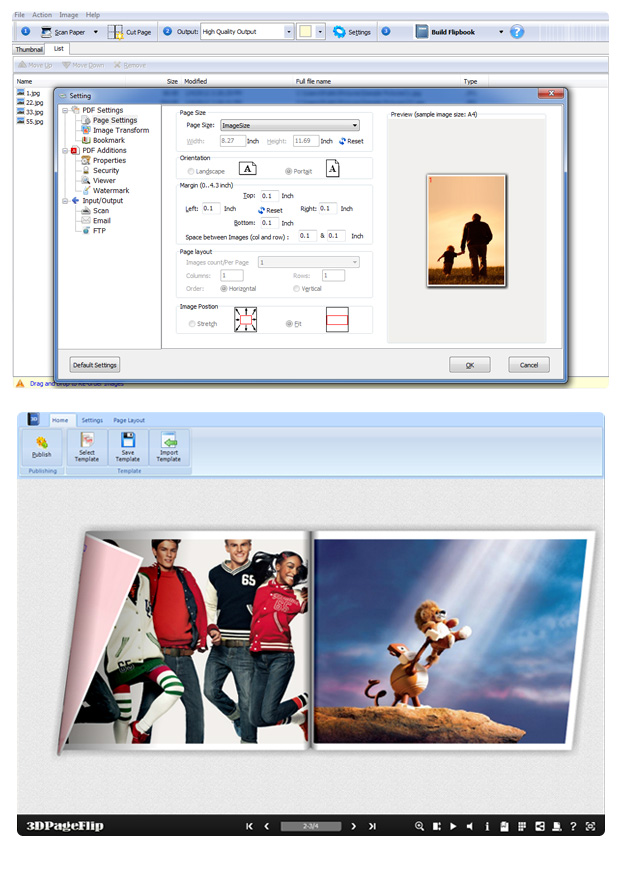The image size is (620, 870).
Task: Click the Reset icon in the Margin section
Action: 261,210
